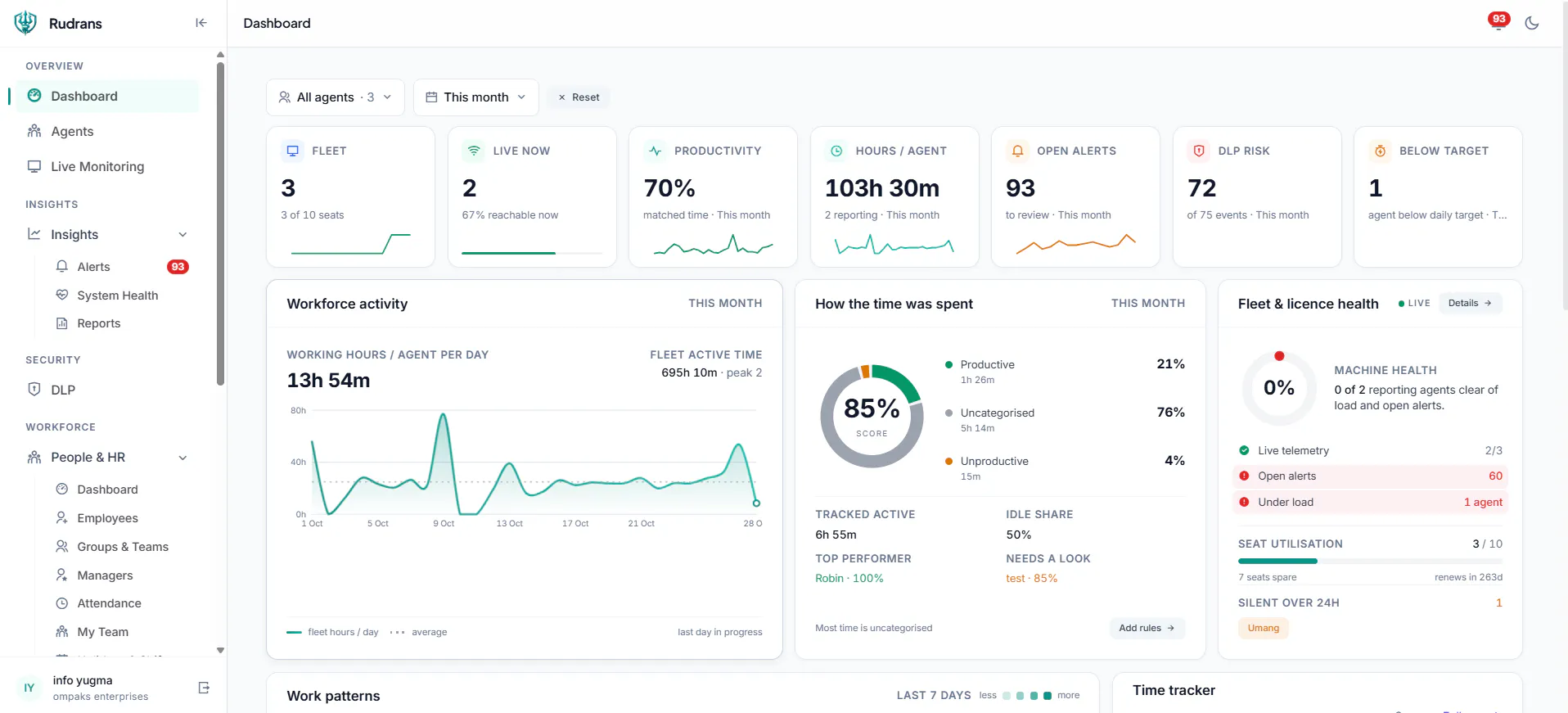This screenshot has height=713, width=1568.
Task: Collapse the Insights section chevron
Action: coord(182,235)
